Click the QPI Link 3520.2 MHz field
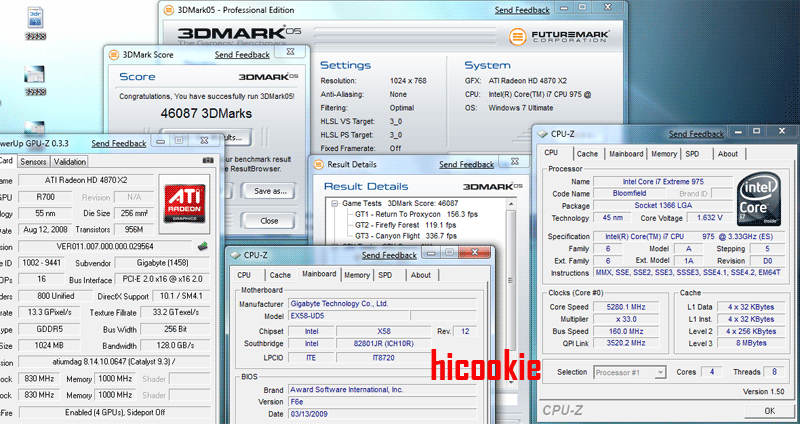 click(626, 343)
